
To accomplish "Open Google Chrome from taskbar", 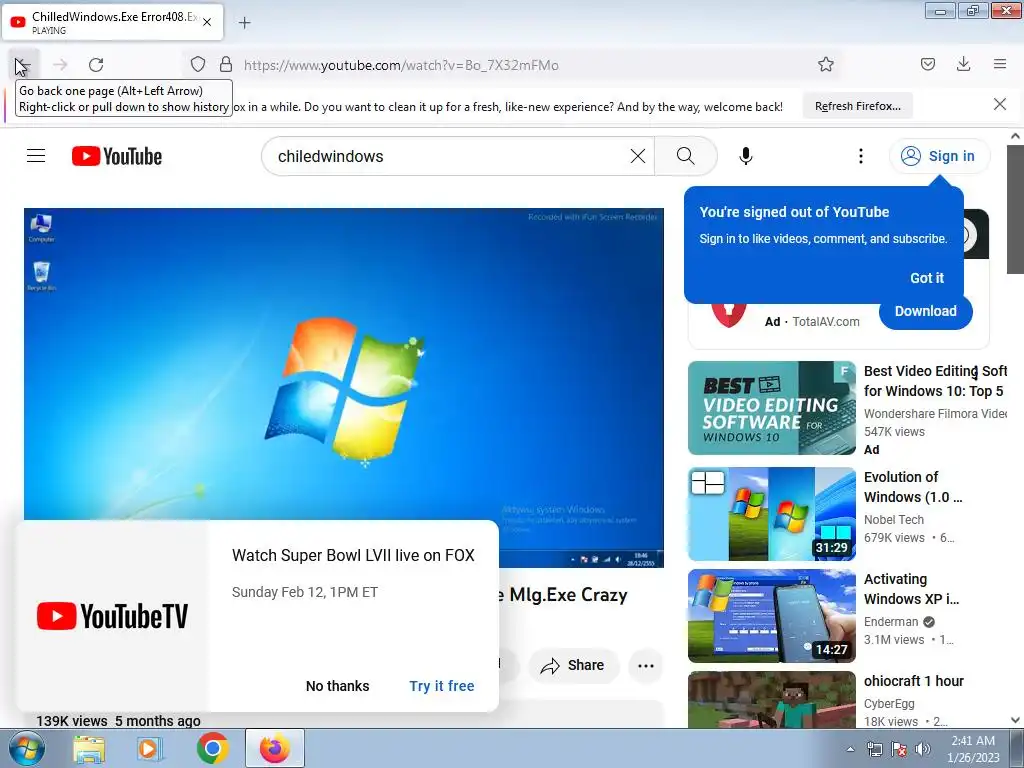I will click(212, 748).
